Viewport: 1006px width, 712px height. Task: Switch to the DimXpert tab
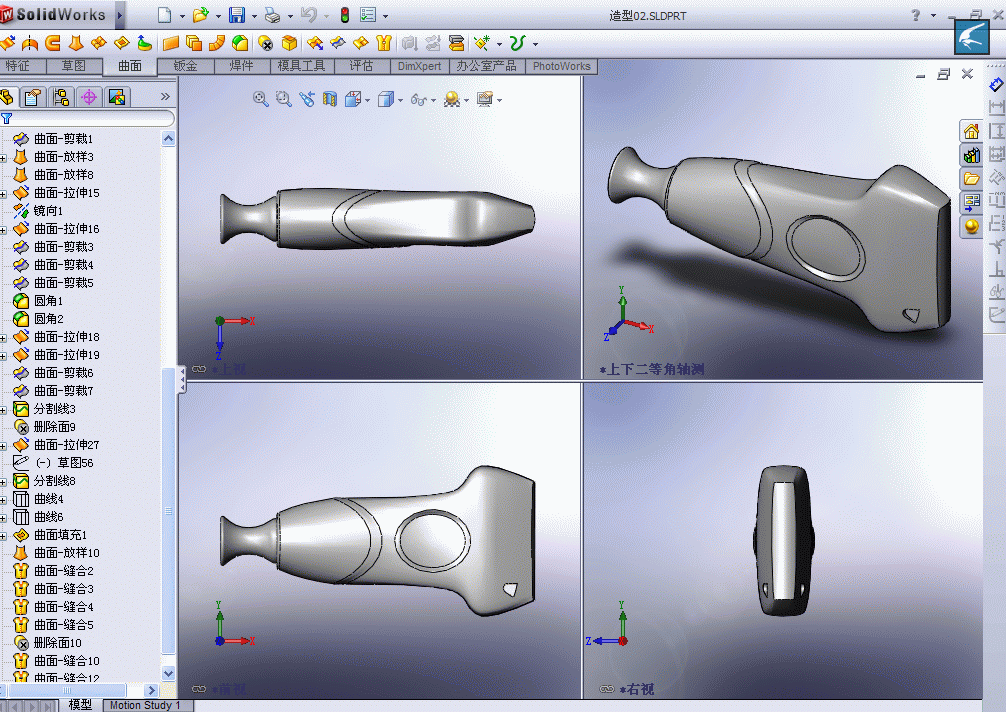point(420,65)
